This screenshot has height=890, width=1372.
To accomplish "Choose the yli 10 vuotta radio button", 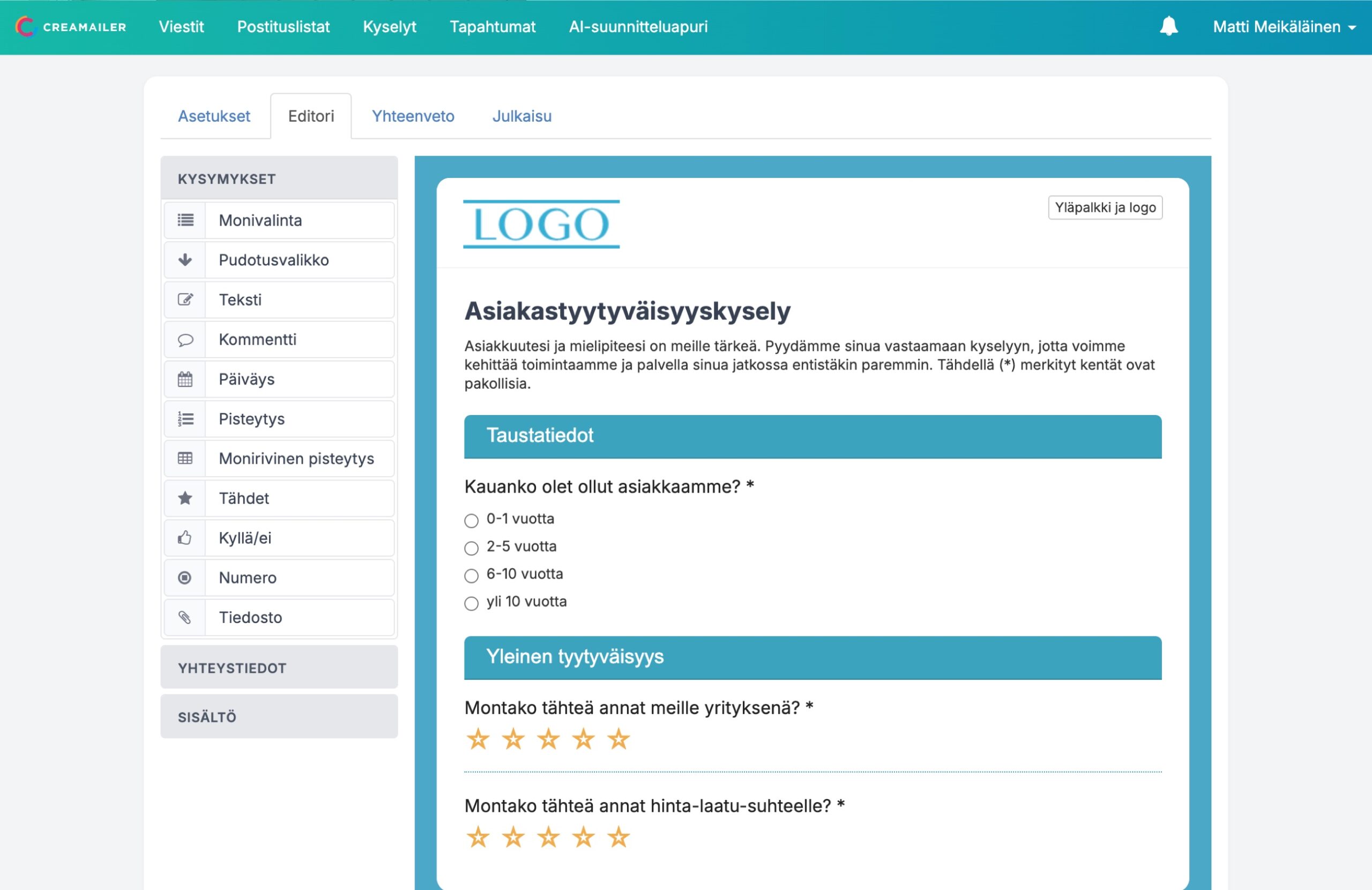I will 471,603.
